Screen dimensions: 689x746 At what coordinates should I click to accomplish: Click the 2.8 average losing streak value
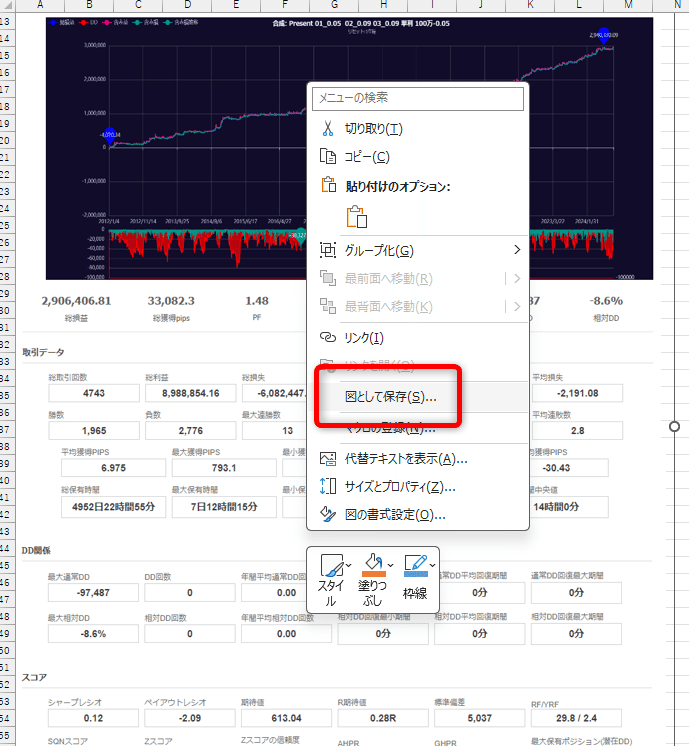[577, 431]
